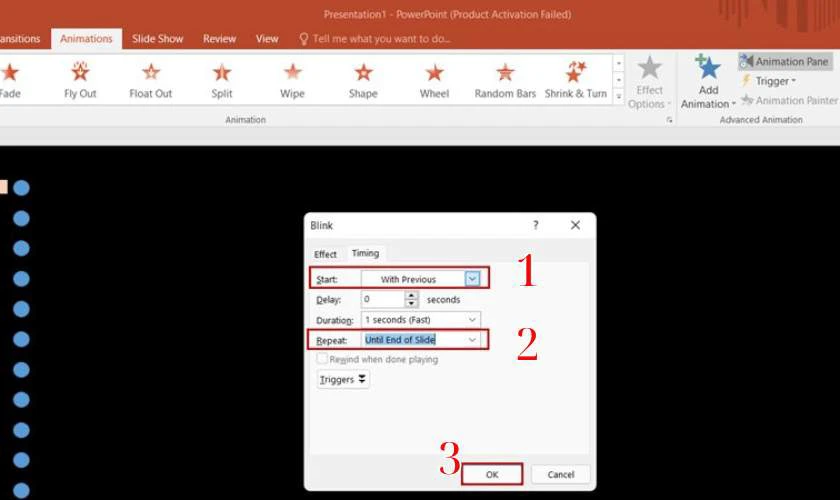Image resolution: width=840 pixels, height=500 pixels.
Task: Switch to the Effect tab
Action: 325,254
